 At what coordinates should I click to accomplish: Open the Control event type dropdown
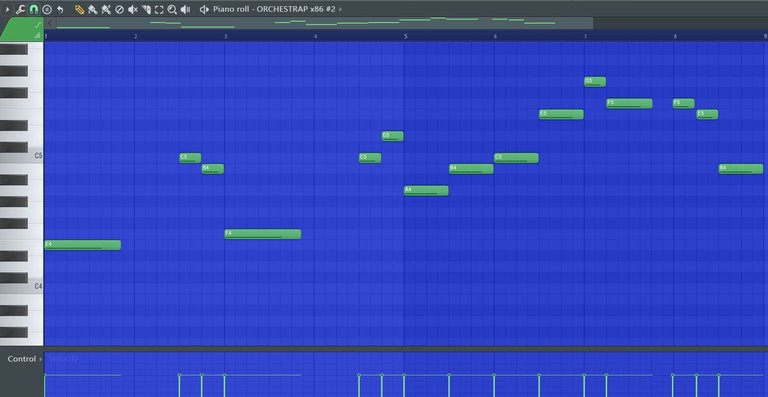[41, 359]
